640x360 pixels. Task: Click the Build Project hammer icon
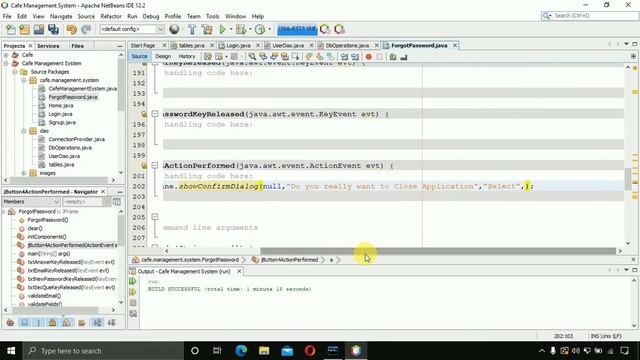[192, 29]
